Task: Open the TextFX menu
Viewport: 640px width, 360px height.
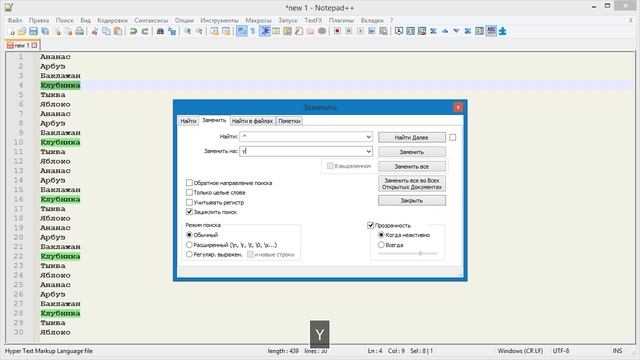Action: point(313,20)
